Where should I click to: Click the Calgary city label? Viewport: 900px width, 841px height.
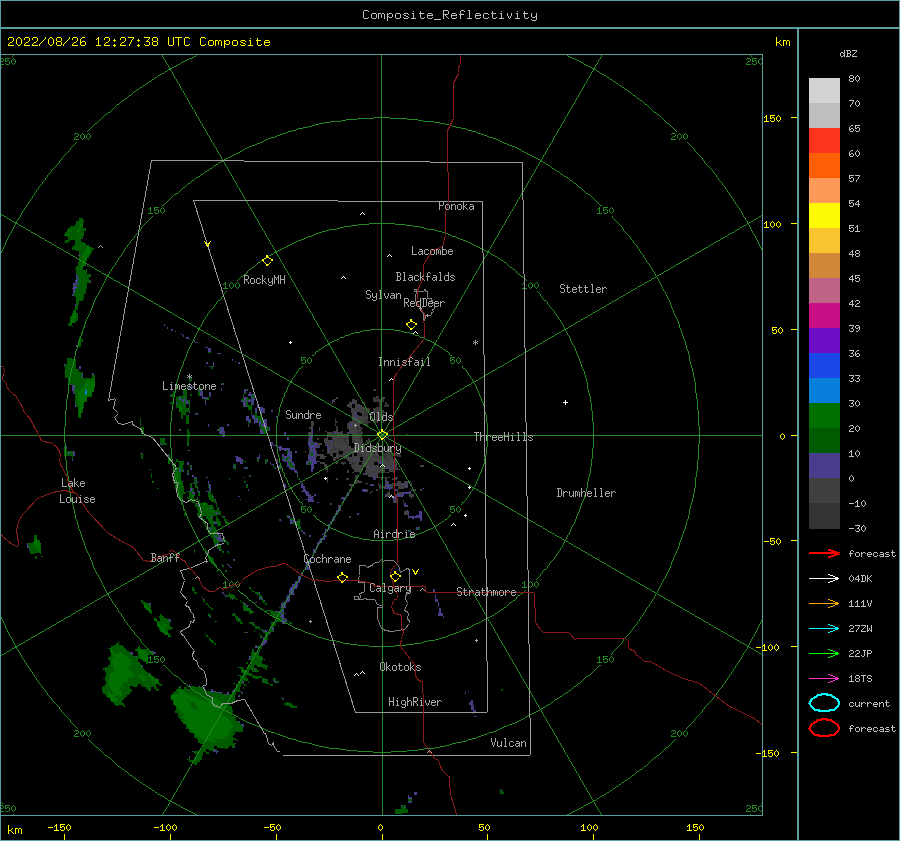390,588
